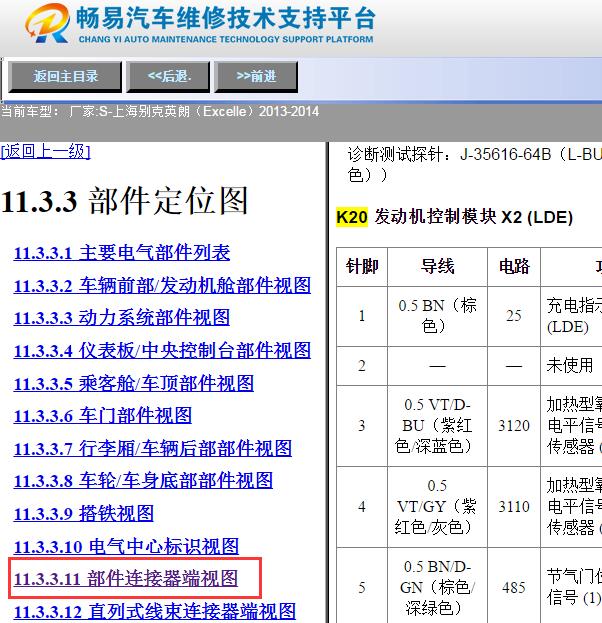The height and width of the screenshot is (623, 602).
Task: Click the 诊断测试探针 J-35616-64B text
Action: (x=474, y=164)
